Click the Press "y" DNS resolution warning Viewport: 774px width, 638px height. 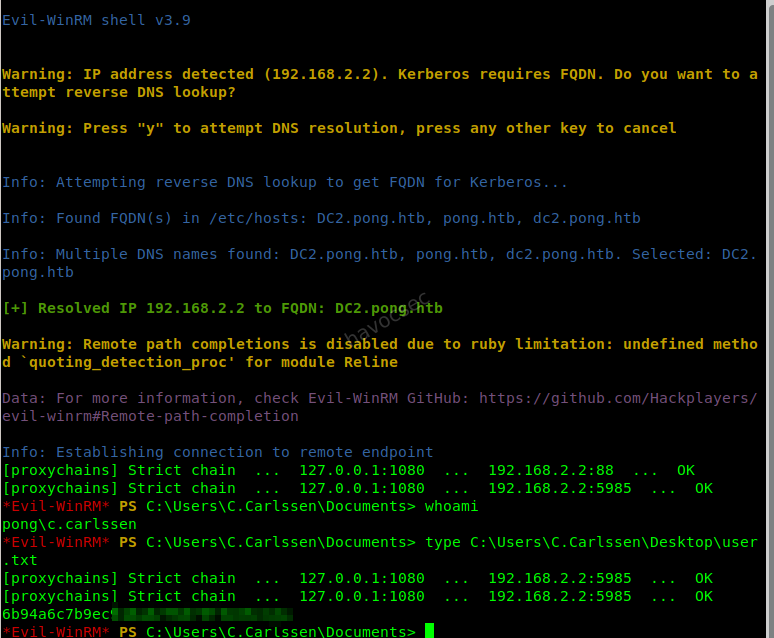click(339, 128)
